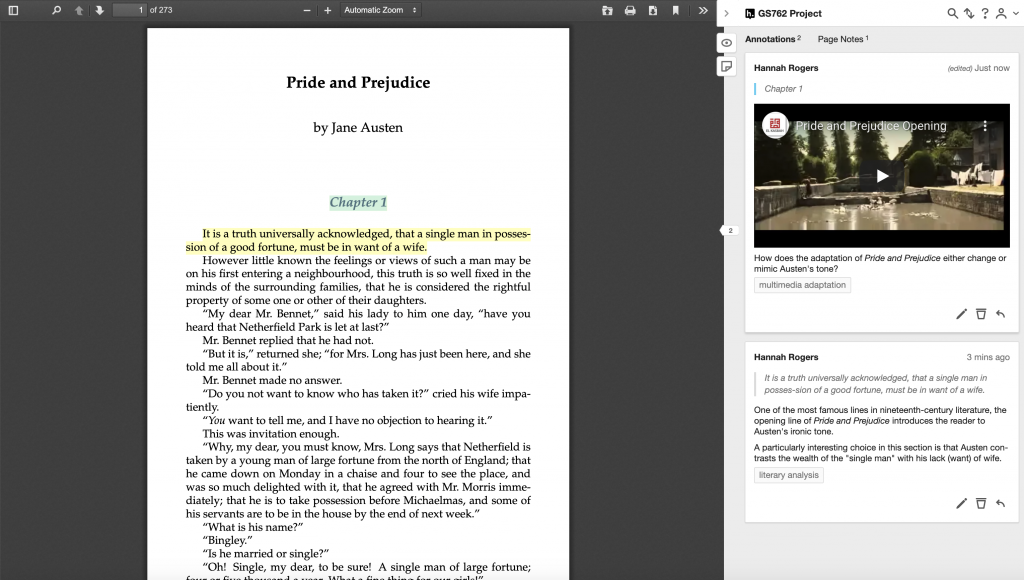Edit the Chapter 1 annotation with the pencil icon

[961, 313]
